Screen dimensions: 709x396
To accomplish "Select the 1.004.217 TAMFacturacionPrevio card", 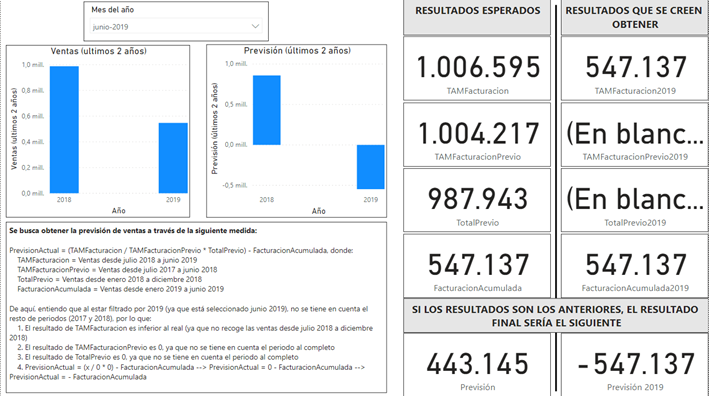I will tap(477, 135).
